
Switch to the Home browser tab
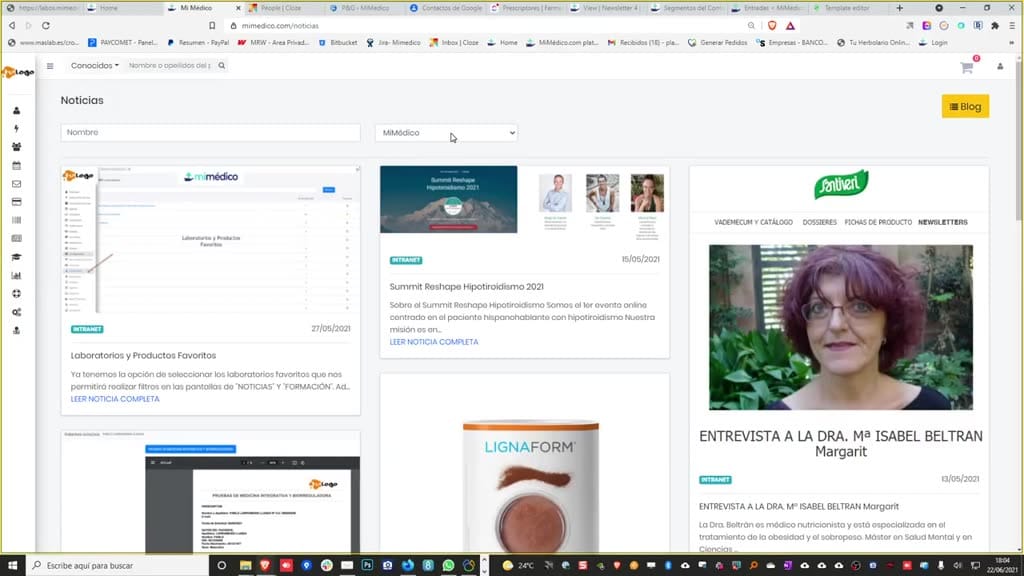108,8
